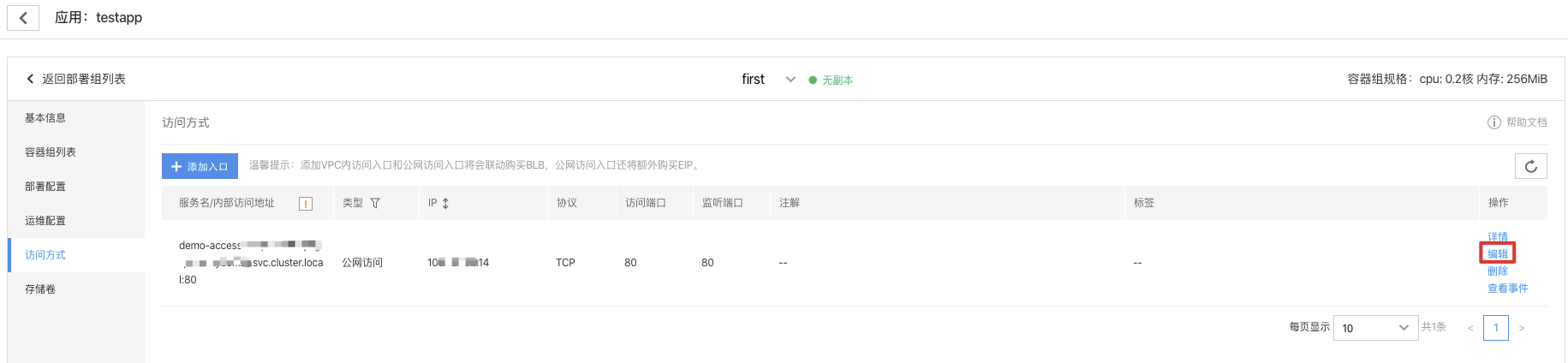This screenshot has width=1568, height=363.
Task: Go to next page arrow
Action: (1522, 328)
